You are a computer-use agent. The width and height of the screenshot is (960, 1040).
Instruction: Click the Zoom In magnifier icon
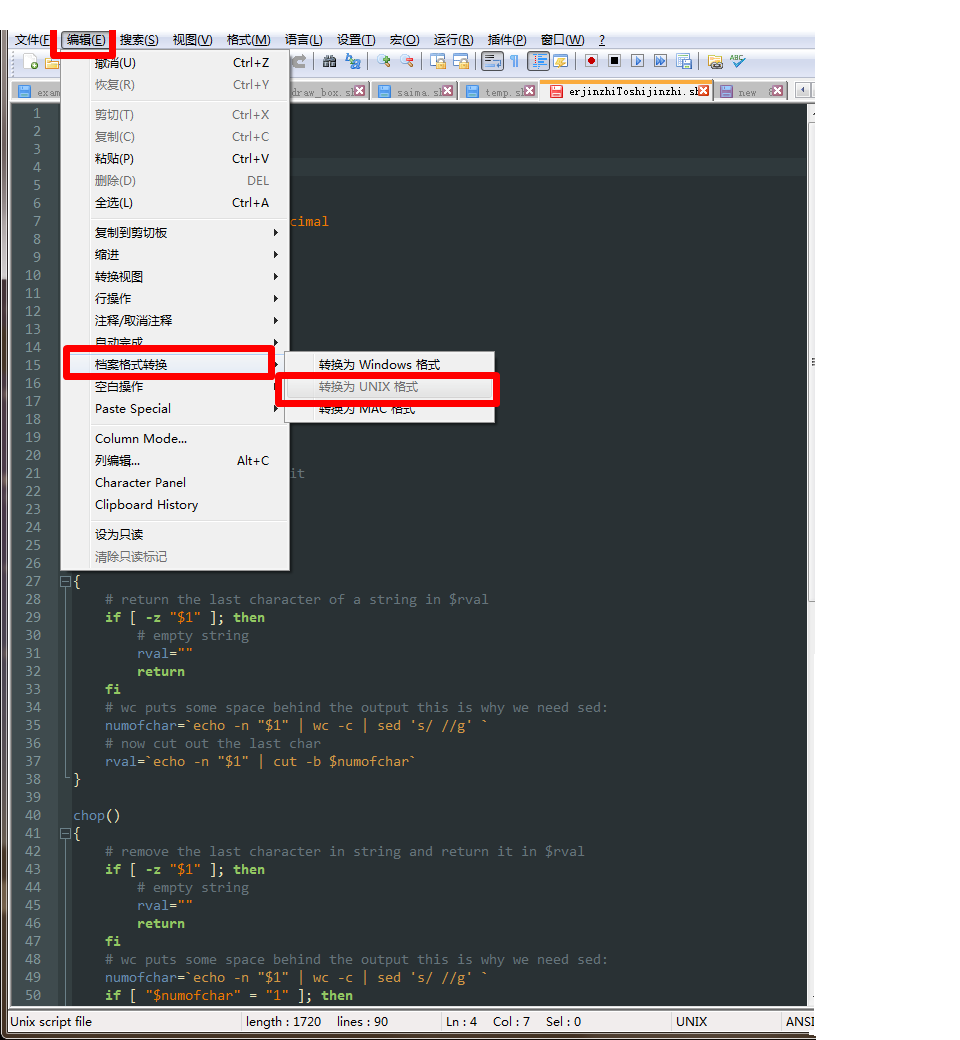pyautogui.click(x=383, y=62)
